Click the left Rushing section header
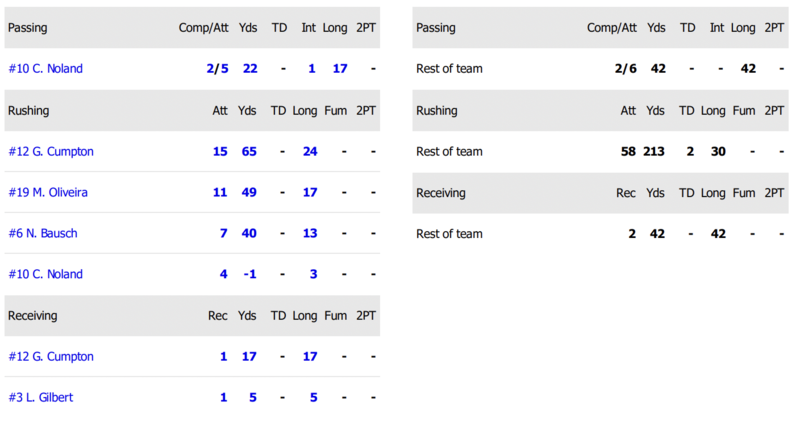Viewport: 800px width, 443px height. click(x=28, y=110)
